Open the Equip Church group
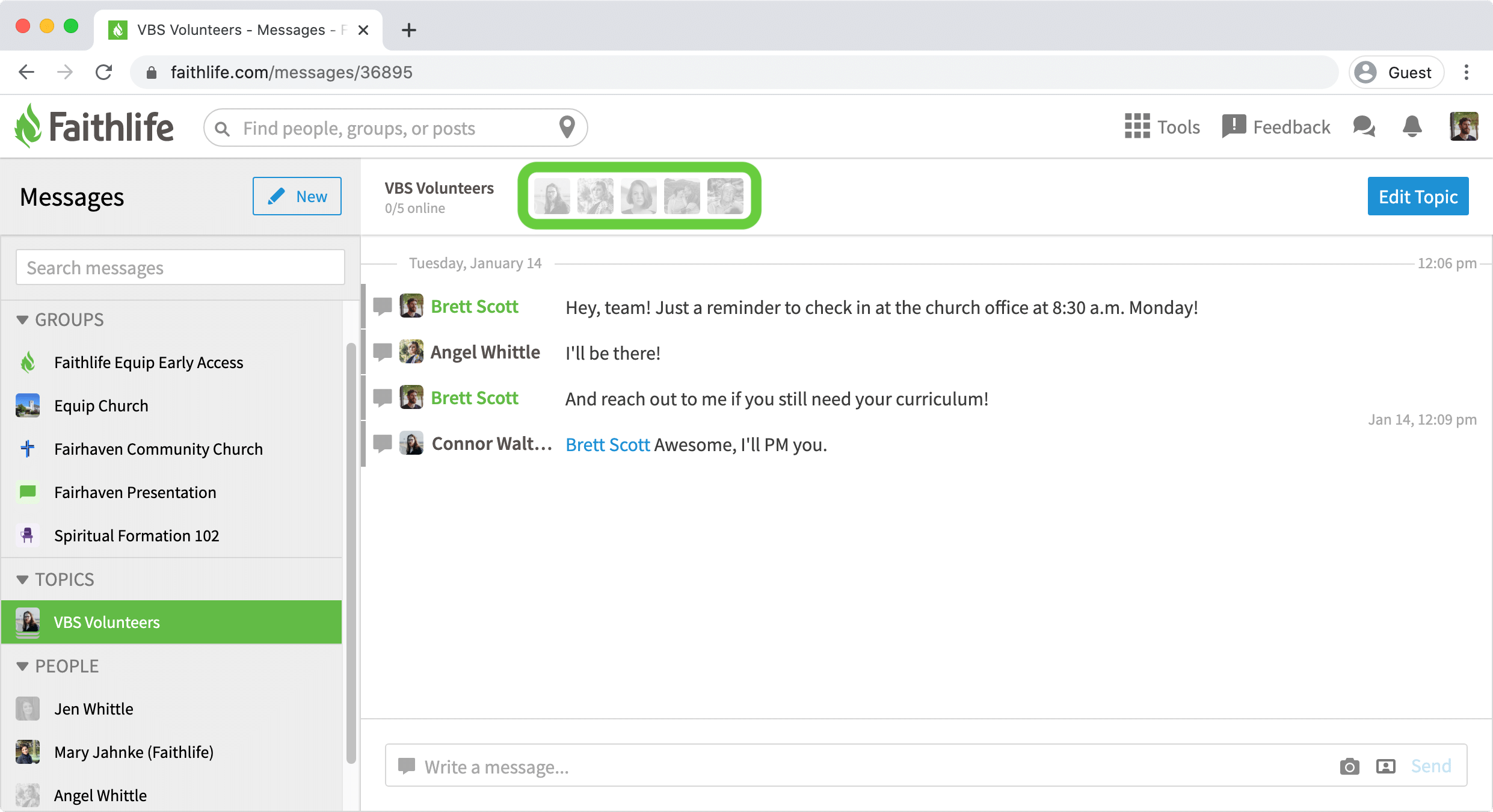Image resolution: width=1493 pixels, height=812 pixels. (171, 406)
